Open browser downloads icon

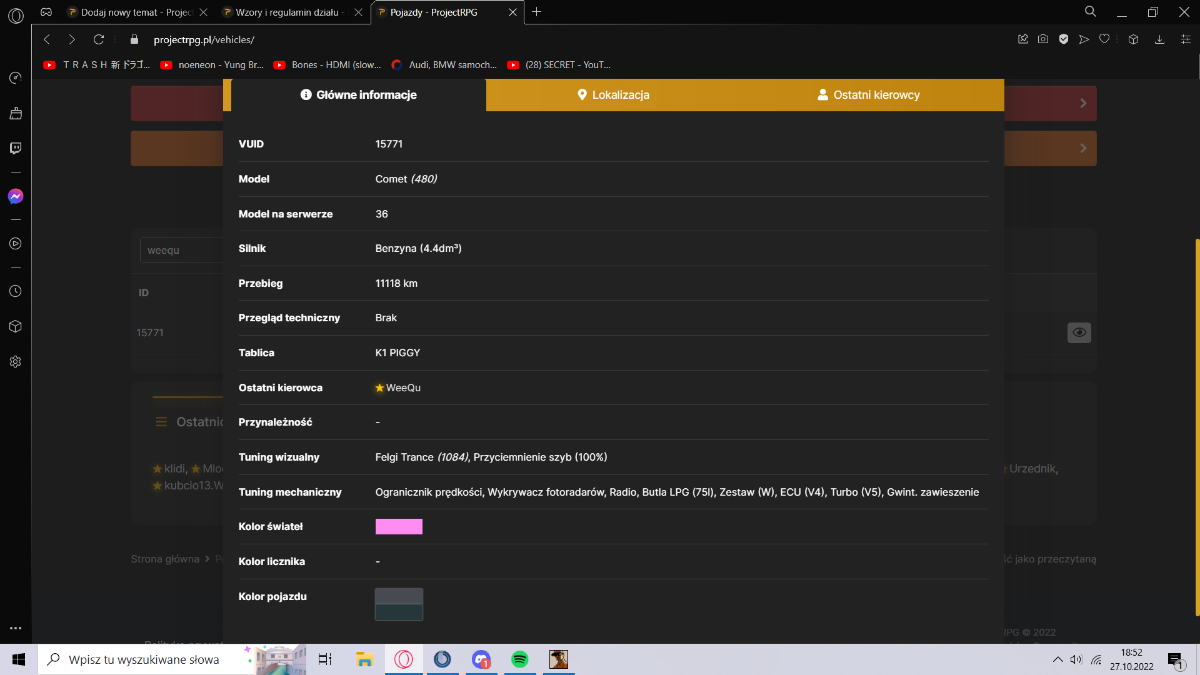[1159, 39]
